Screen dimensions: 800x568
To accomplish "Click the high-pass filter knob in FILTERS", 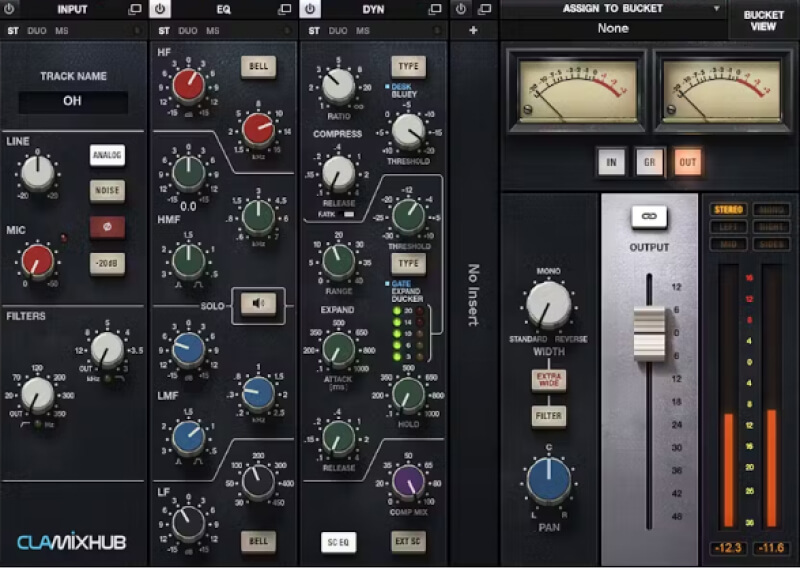I will point(37,395).
